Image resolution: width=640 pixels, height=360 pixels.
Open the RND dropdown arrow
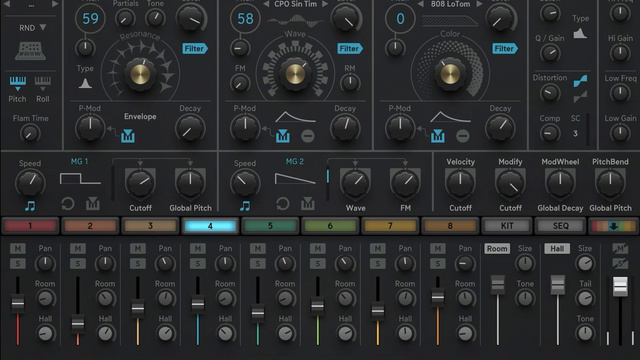(42, 28)
